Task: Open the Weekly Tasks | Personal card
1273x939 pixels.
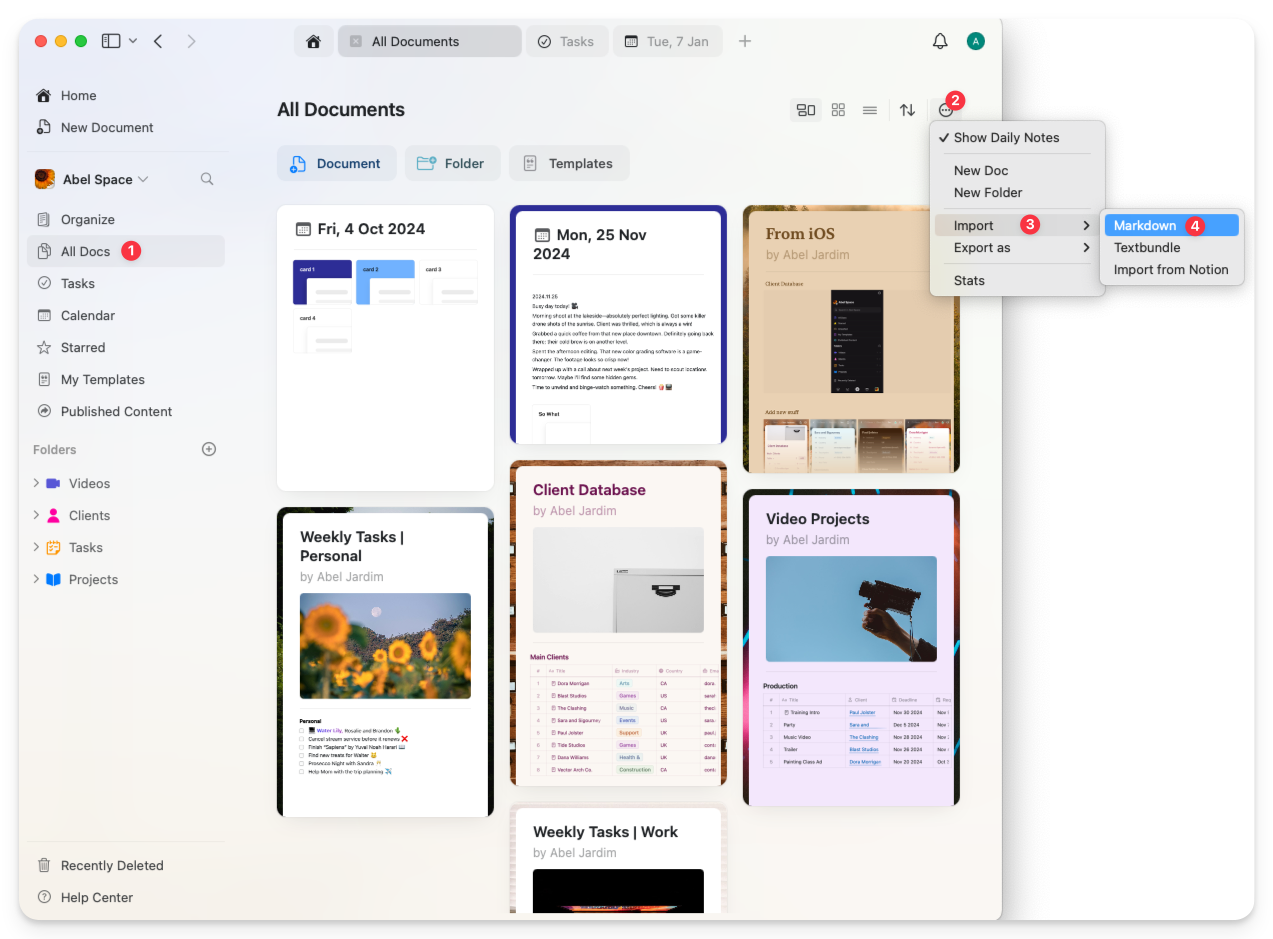Action: (385, 662)
